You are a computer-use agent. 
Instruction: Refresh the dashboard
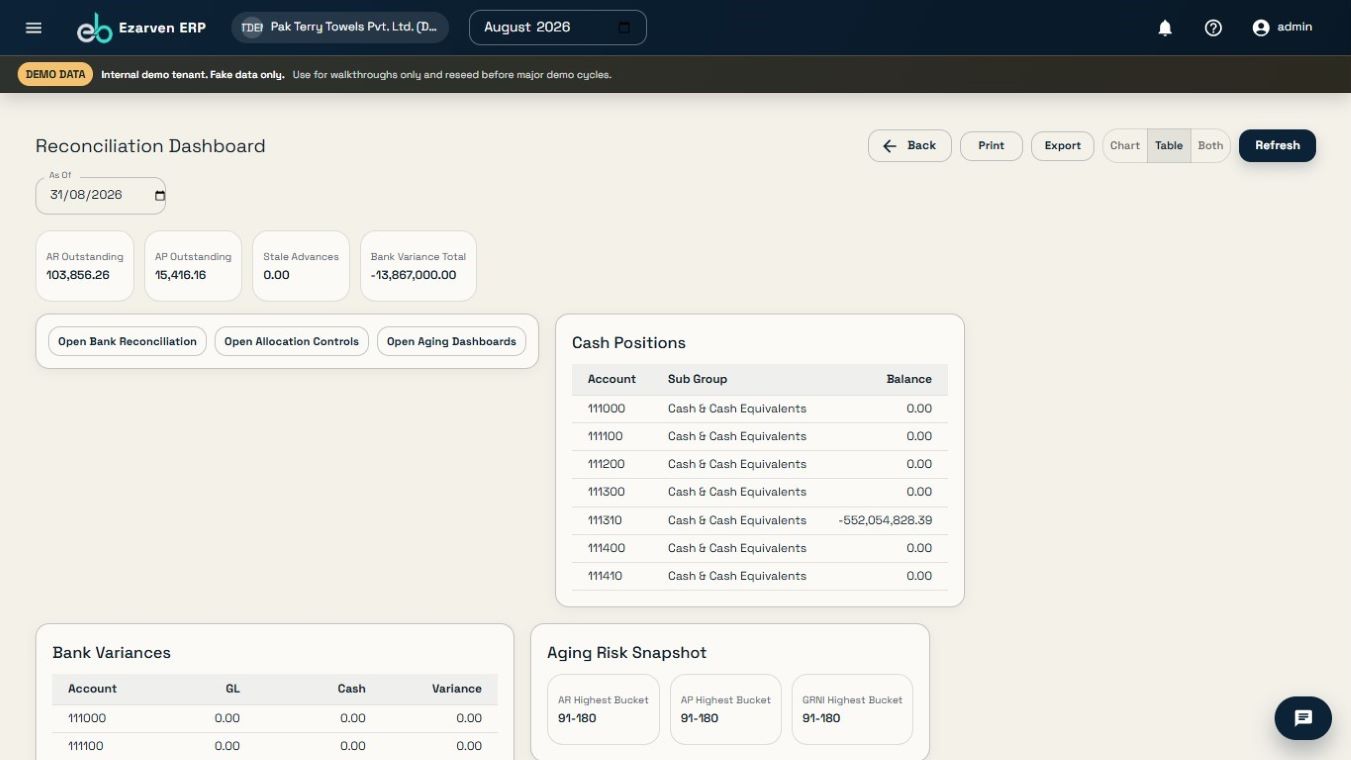[1277, 146]
